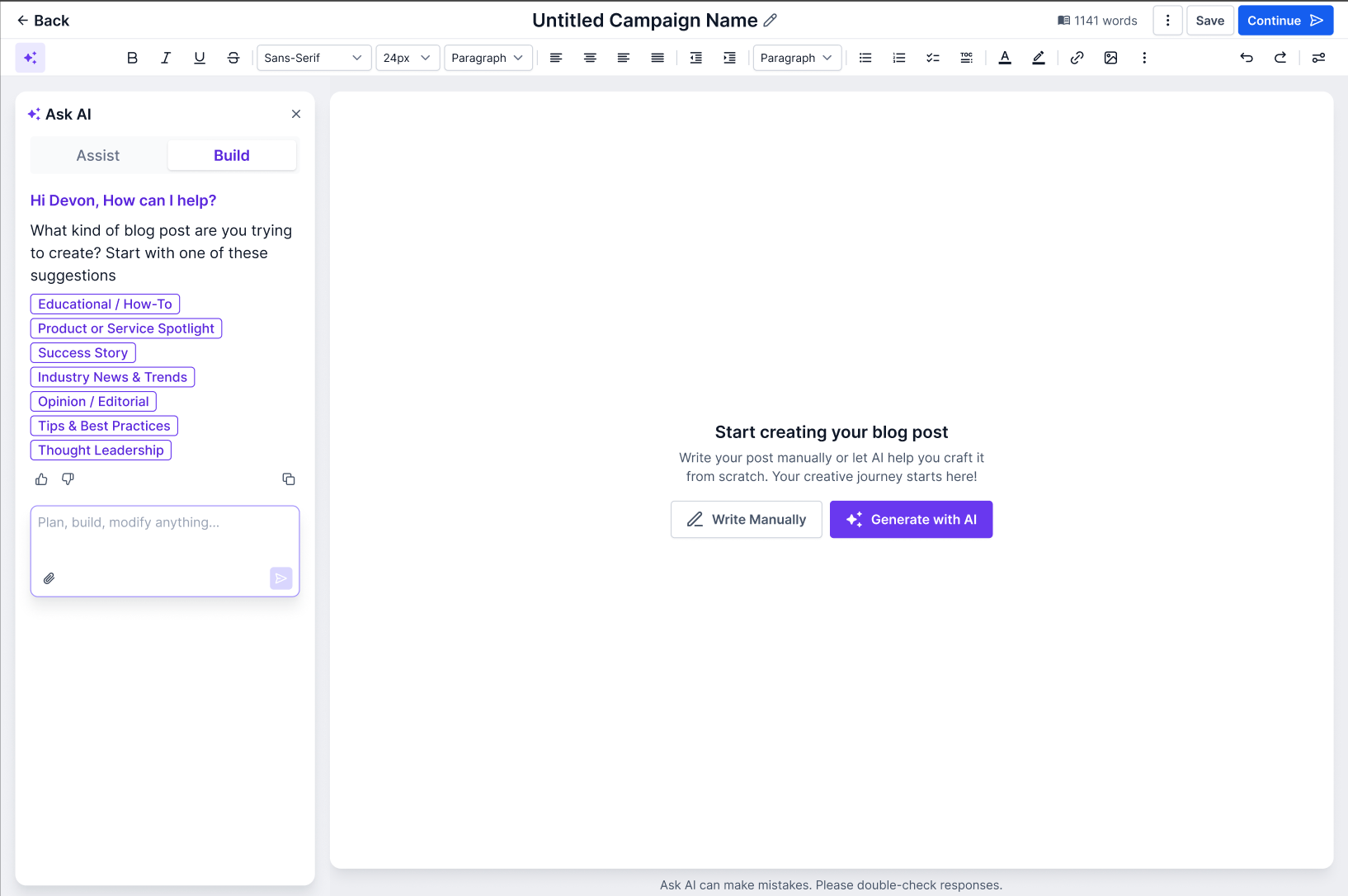The height and width of the screenshot is (896, 1348).
Task: Open text color picker
Action: tap(1005, 58)
